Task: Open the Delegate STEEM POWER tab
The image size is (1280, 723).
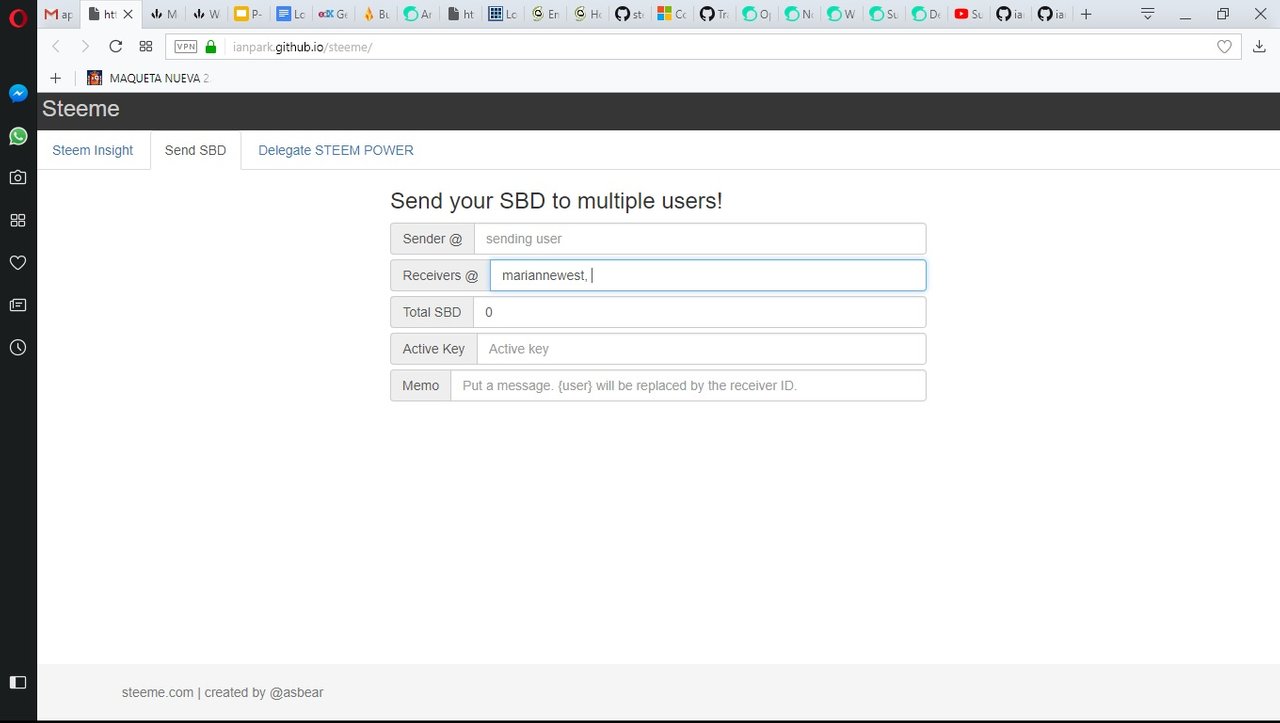Action: click(336, 150)
